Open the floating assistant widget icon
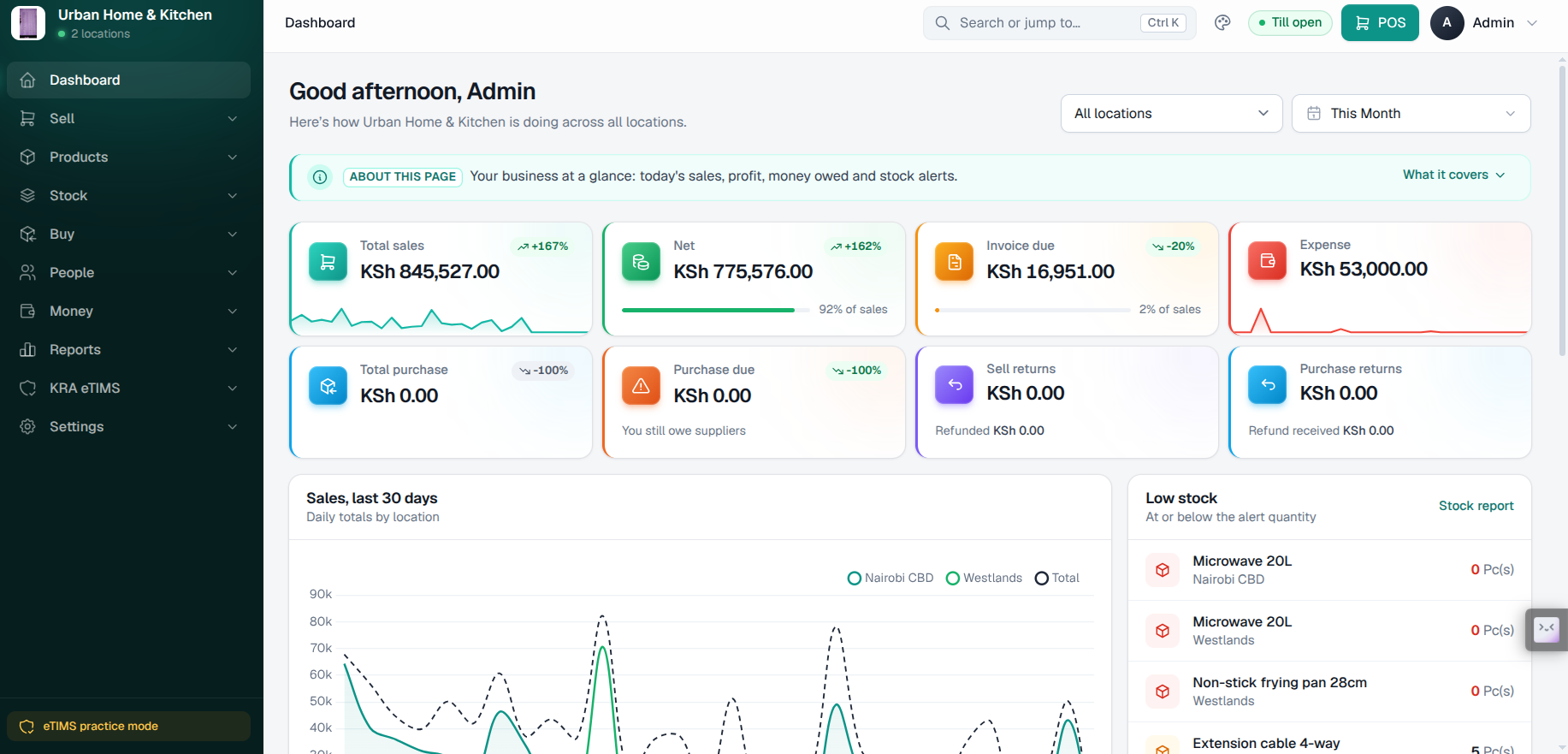Screen dimensions: 1568x754 click(1547, 630)
